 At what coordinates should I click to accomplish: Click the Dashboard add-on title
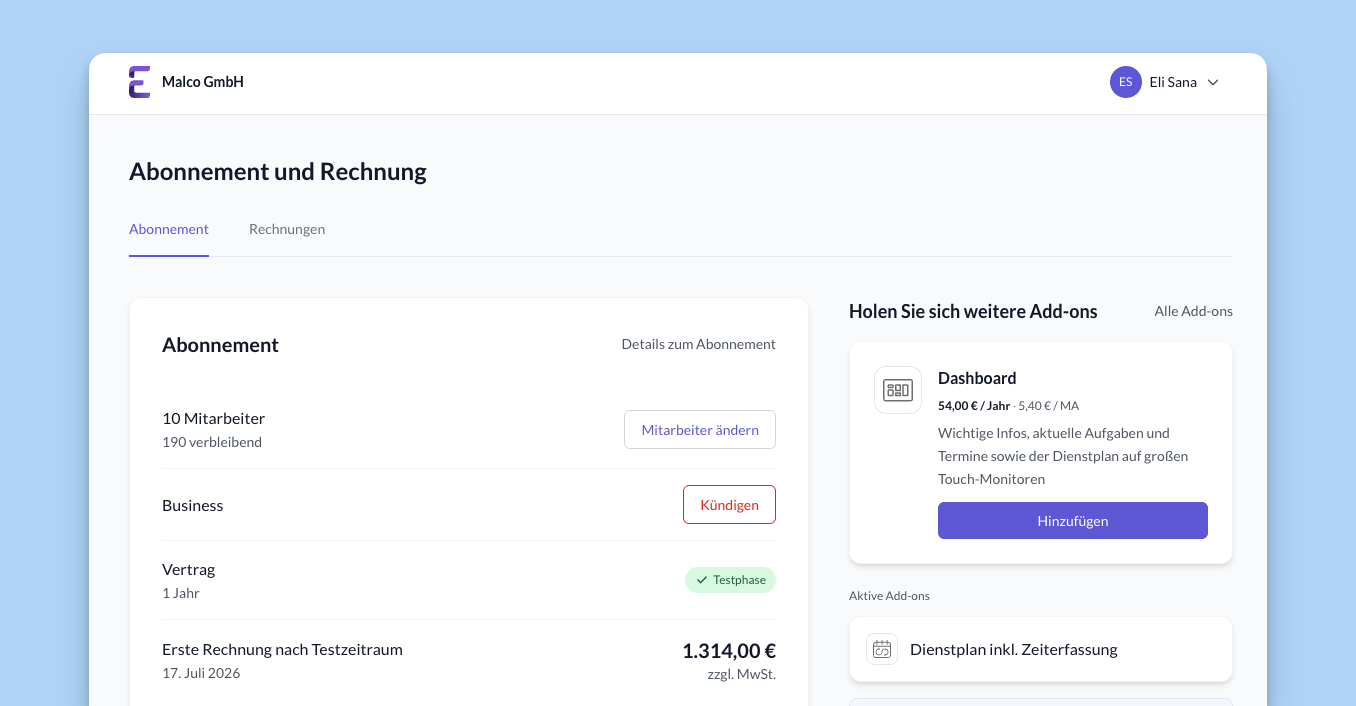pos(977,378)
